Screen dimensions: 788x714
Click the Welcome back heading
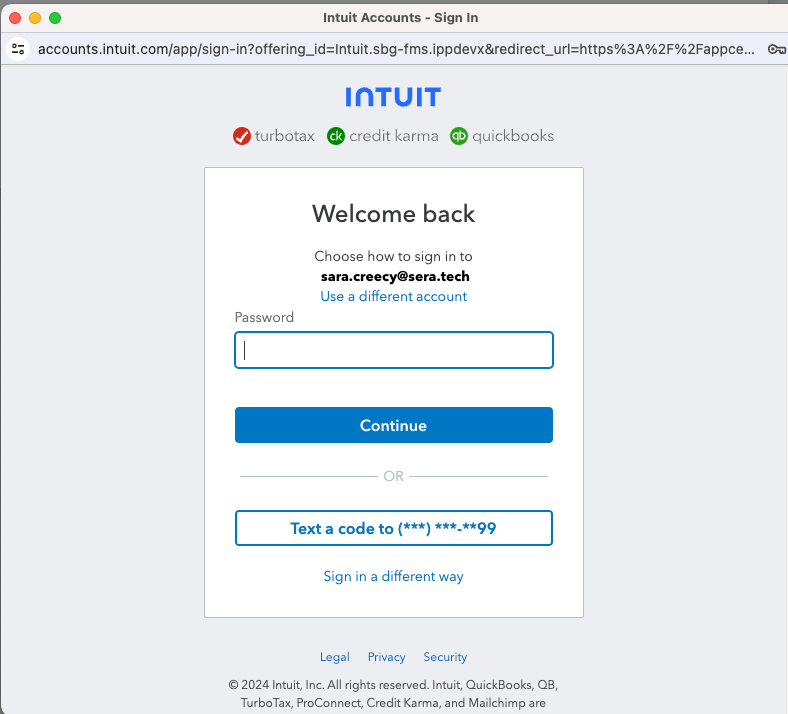[x=393, y=214]
